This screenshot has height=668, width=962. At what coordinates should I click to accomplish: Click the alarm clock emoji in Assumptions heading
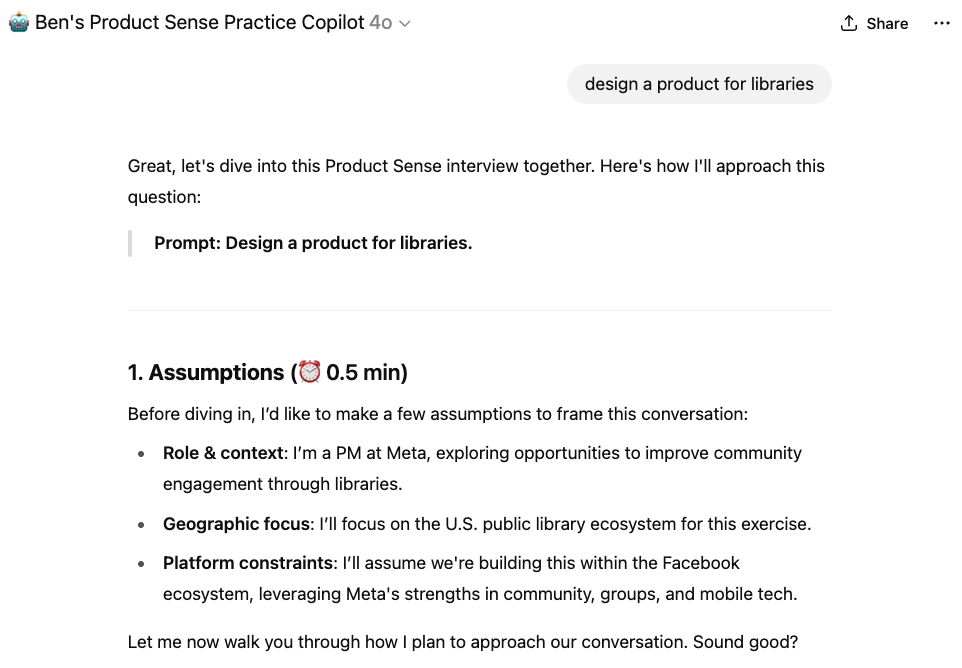pos(309,372)
